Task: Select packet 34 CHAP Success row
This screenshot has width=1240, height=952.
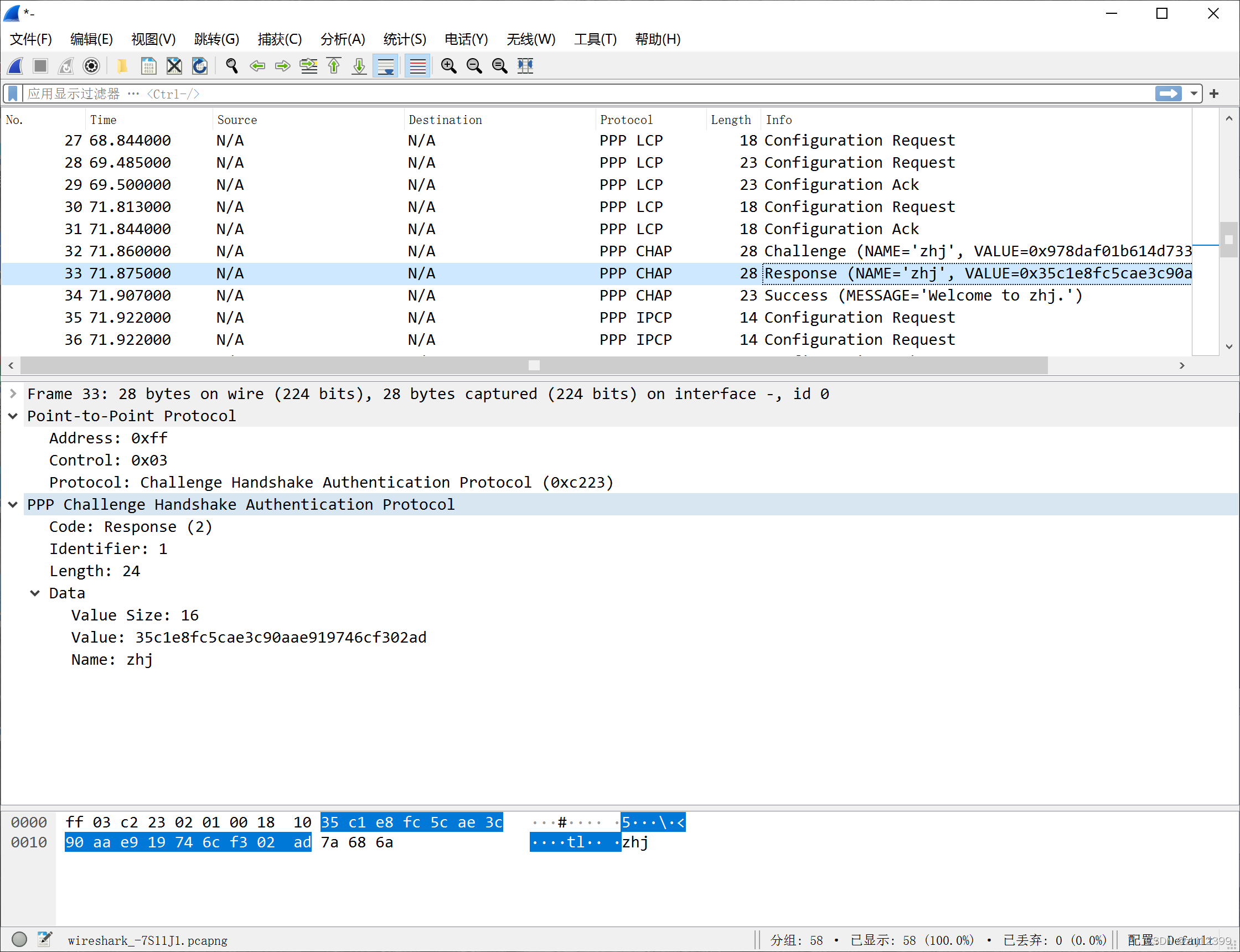Action: tap(596, 295)
